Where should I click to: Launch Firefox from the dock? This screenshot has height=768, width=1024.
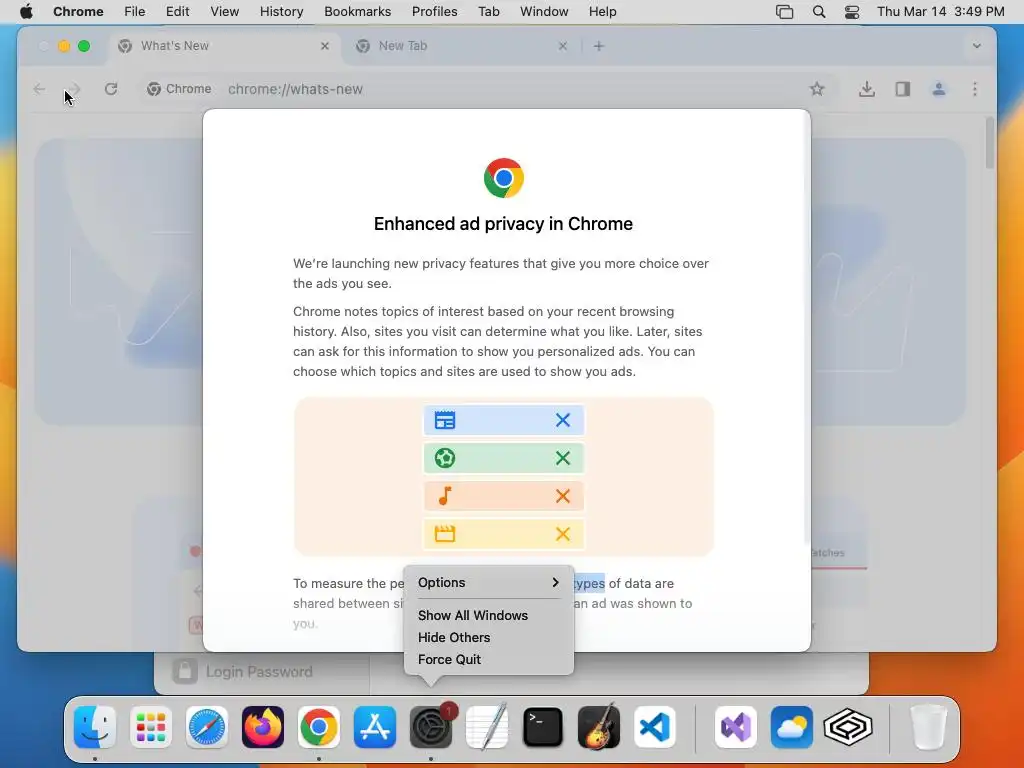click(x=263, y=726)
